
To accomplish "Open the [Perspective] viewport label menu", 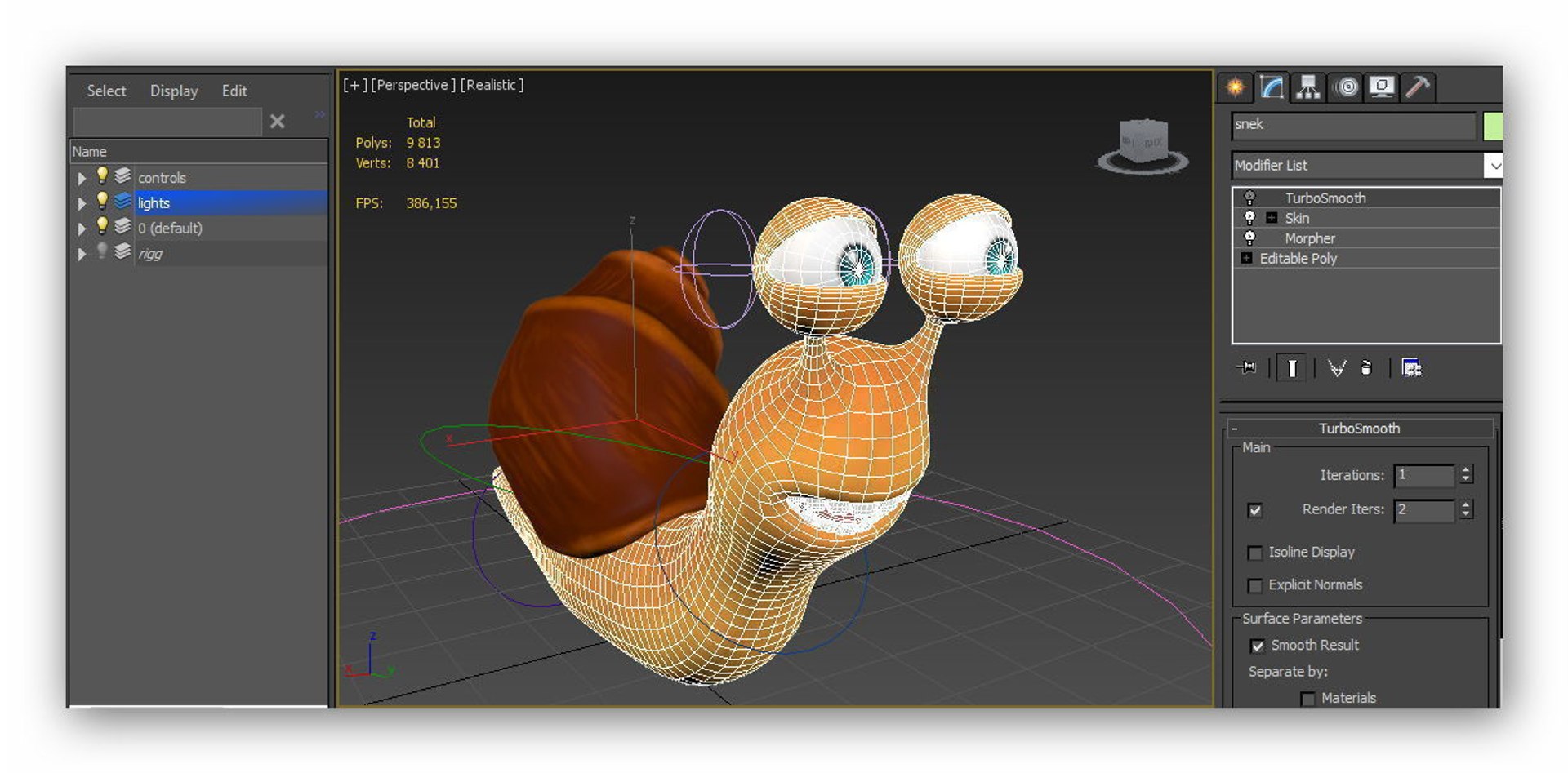I will [x=413, y=85].
